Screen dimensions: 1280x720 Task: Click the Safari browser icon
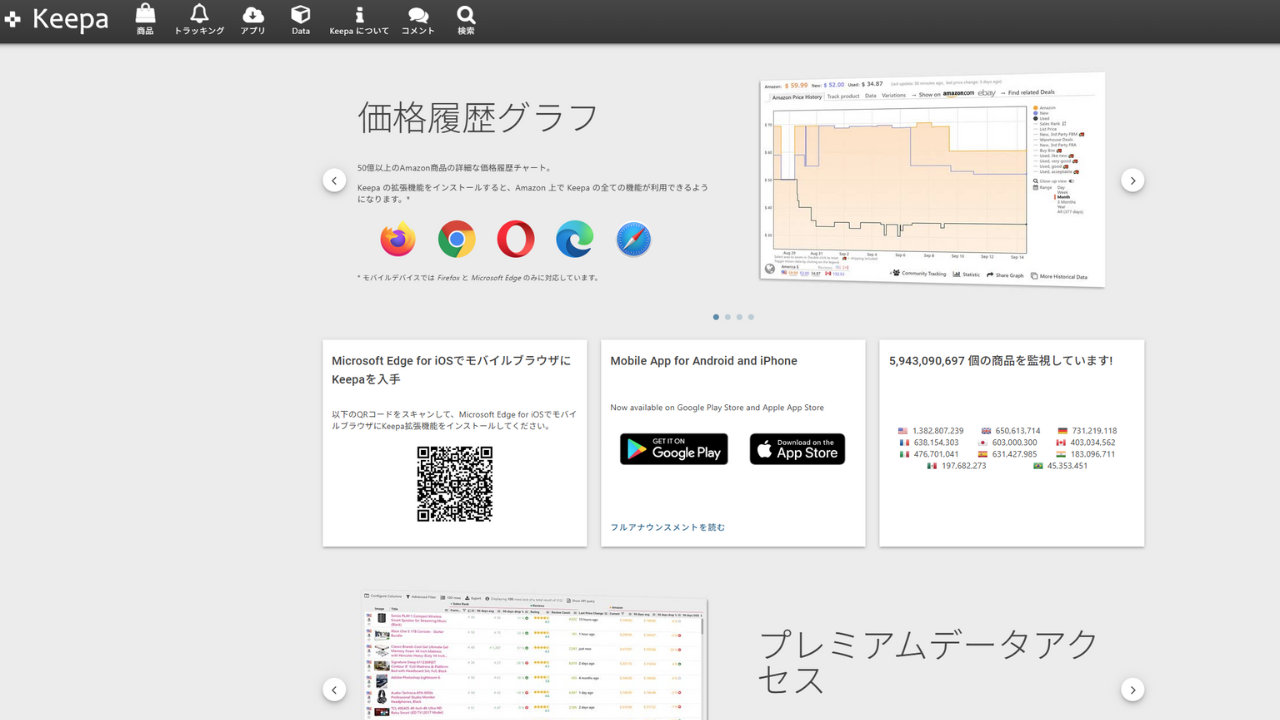pos(633,240)
